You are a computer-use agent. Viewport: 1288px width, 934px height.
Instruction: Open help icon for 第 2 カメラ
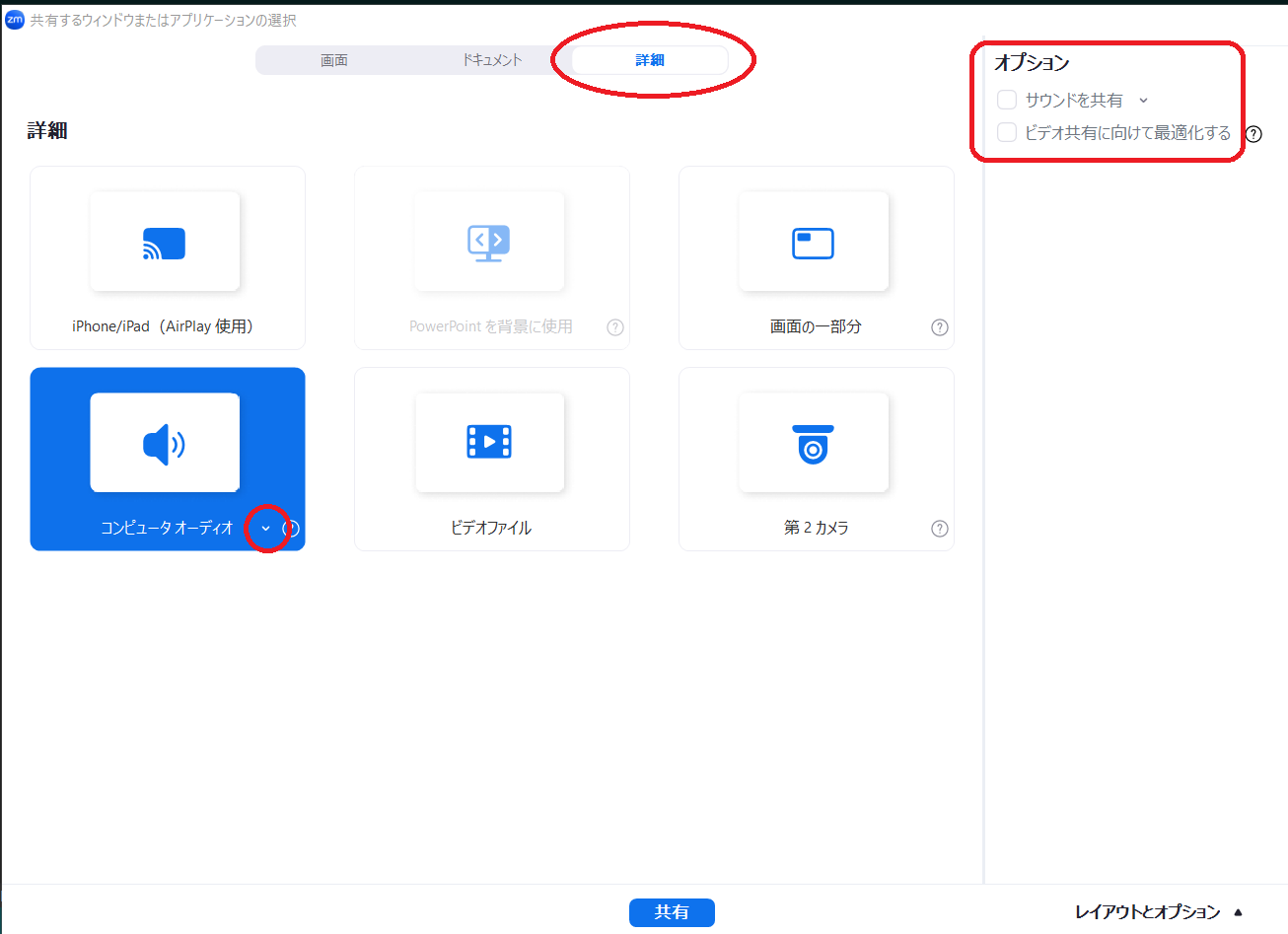point(940,529)
